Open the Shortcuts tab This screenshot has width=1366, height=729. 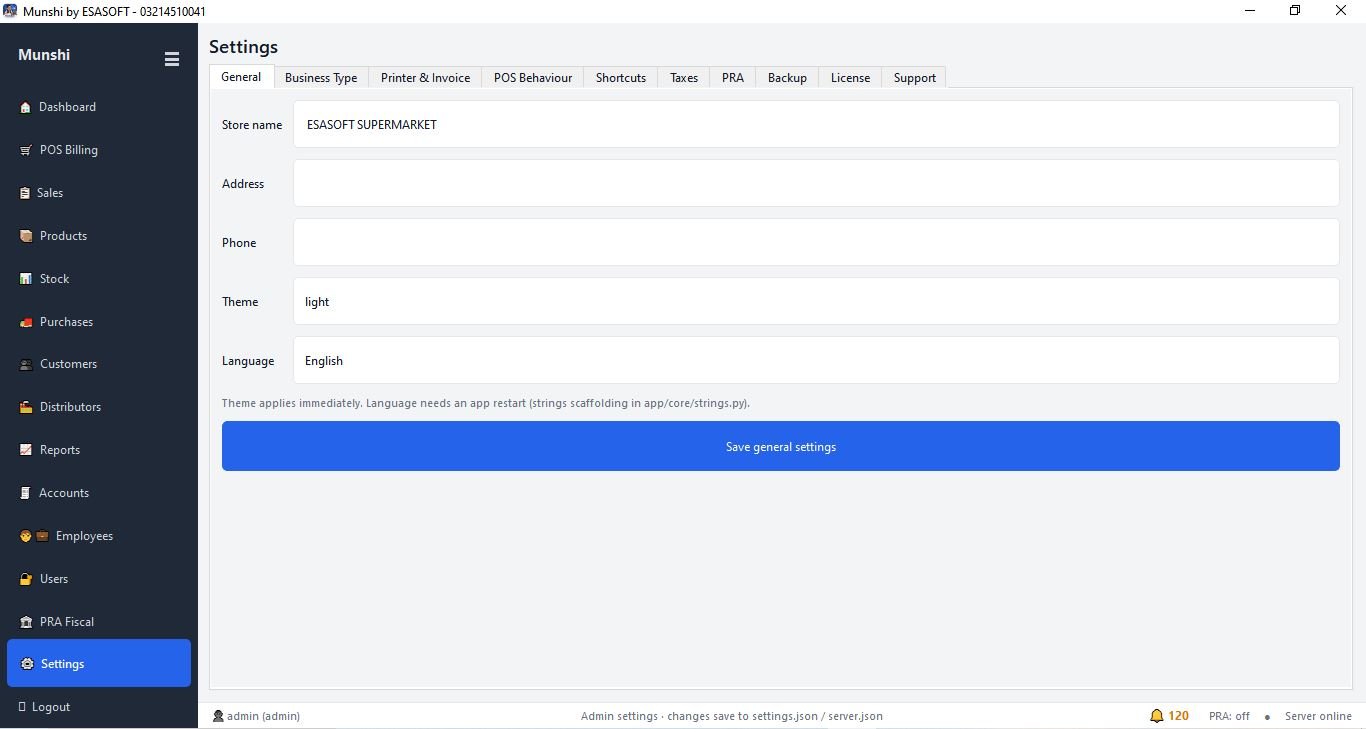click(x=621, y=78)
